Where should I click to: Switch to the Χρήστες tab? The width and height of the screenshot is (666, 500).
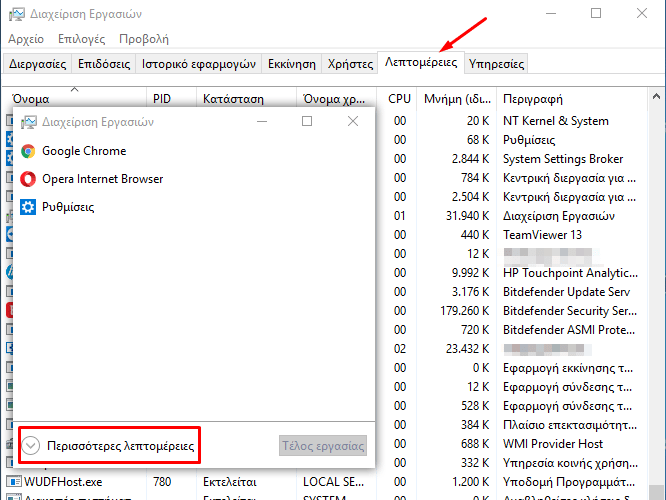click(x=350, y=64)
